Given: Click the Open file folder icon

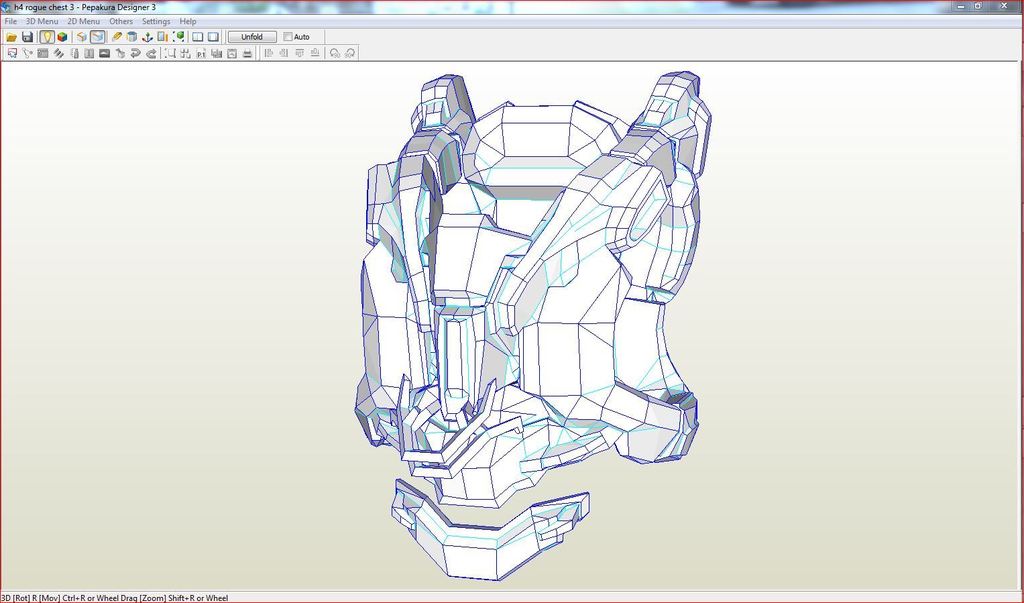Looking at the screenshot, I should pos(11,37).
